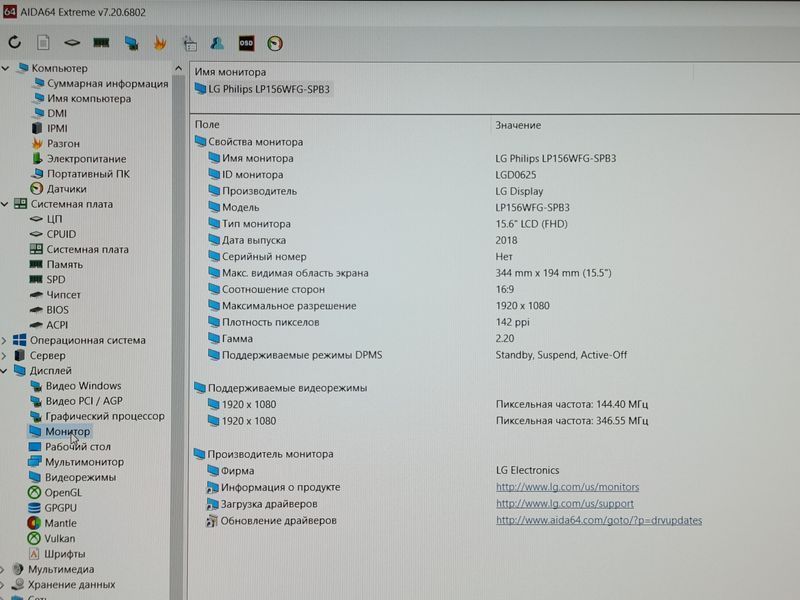Click the monitor diagnostics toolbar icon
The height and width of the screenshot is (600, 800).
click(131, 43)
